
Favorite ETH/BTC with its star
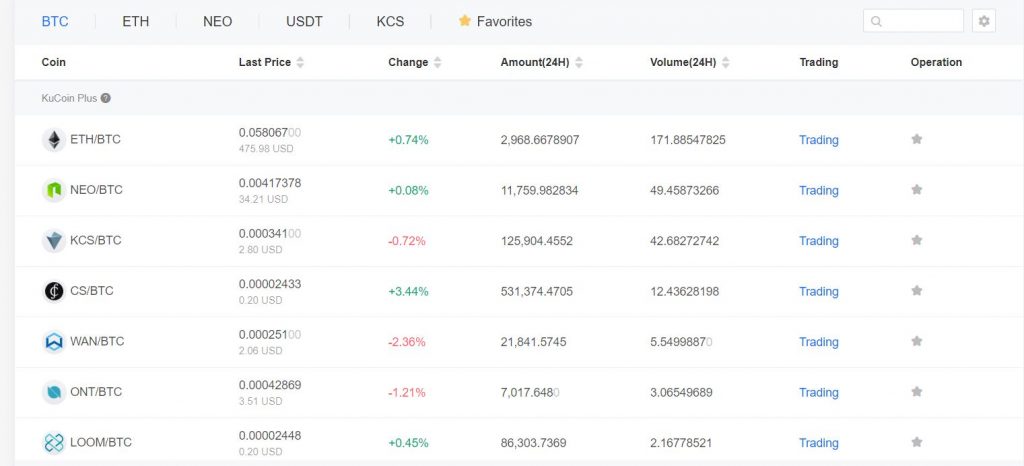(x=917, y=139)
